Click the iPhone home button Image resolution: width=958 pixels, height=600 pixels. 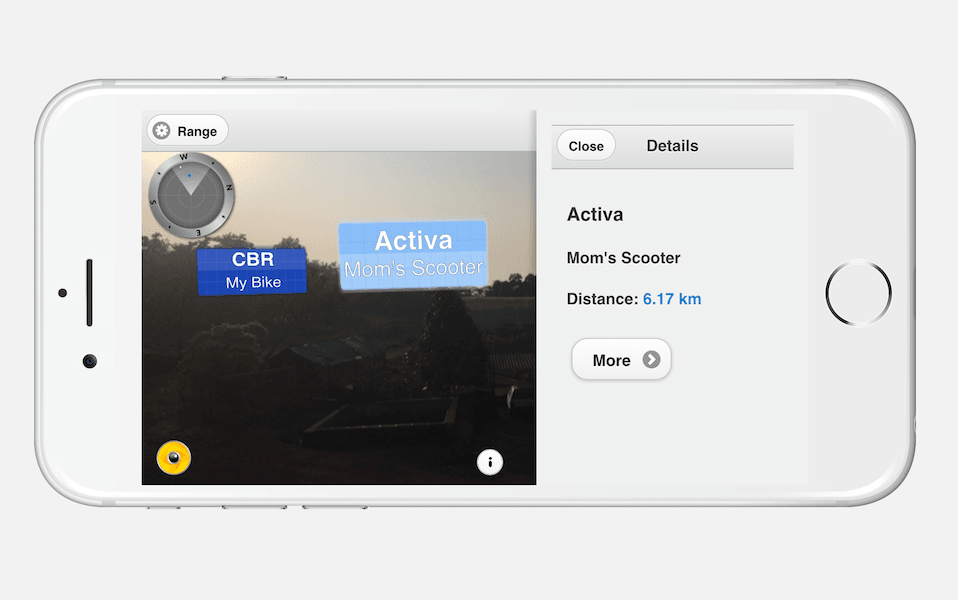(858, 293)
